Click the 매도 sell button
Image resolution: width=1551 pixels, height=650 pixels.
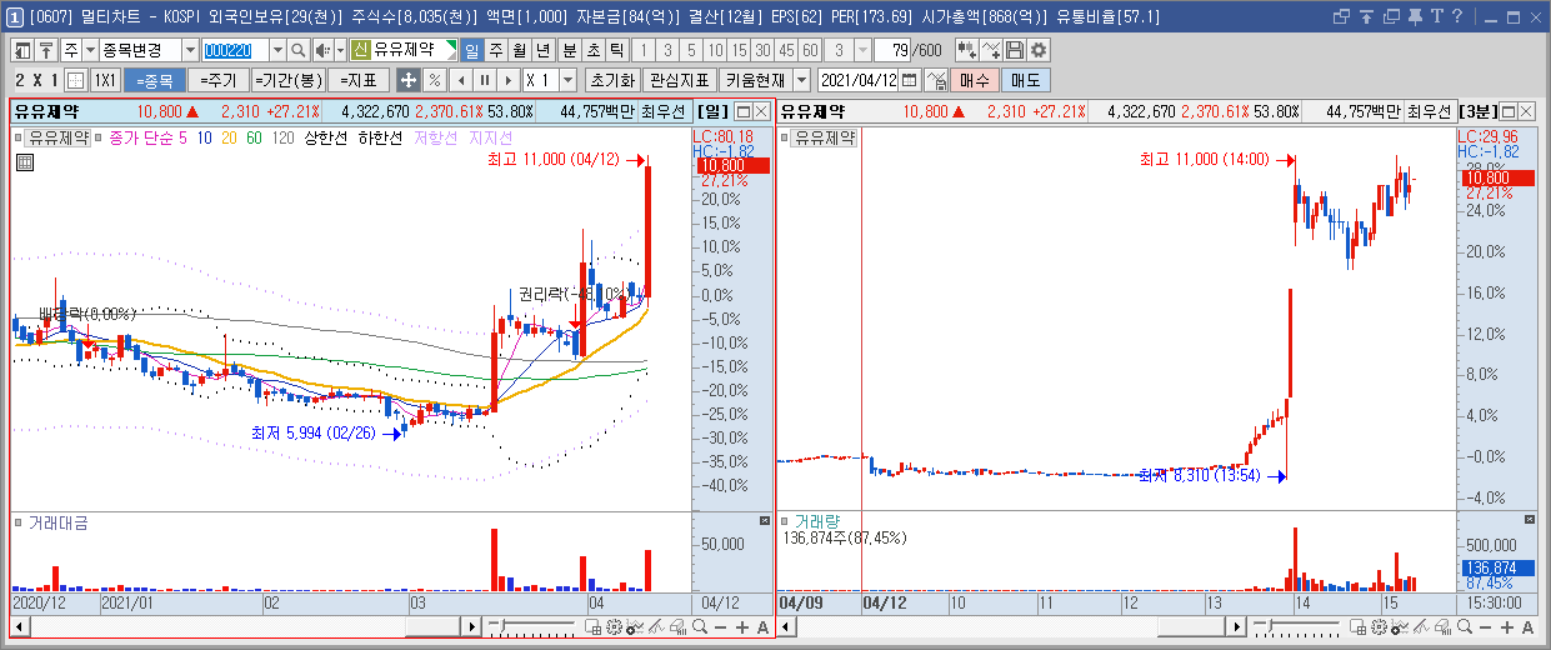(1024, 80)
